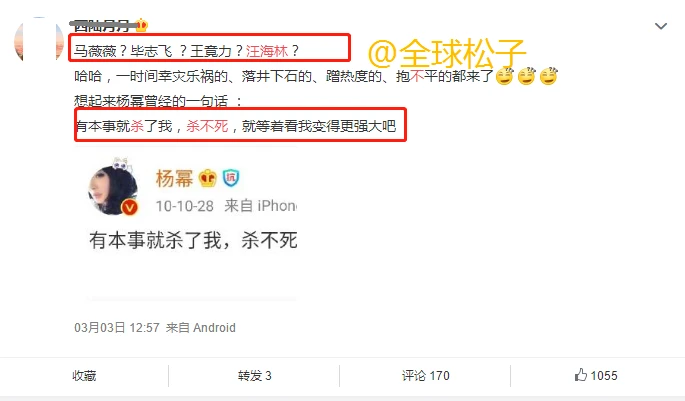Click the orange V verified badge
The image size is (685, 401).
[x=129, y=207]
